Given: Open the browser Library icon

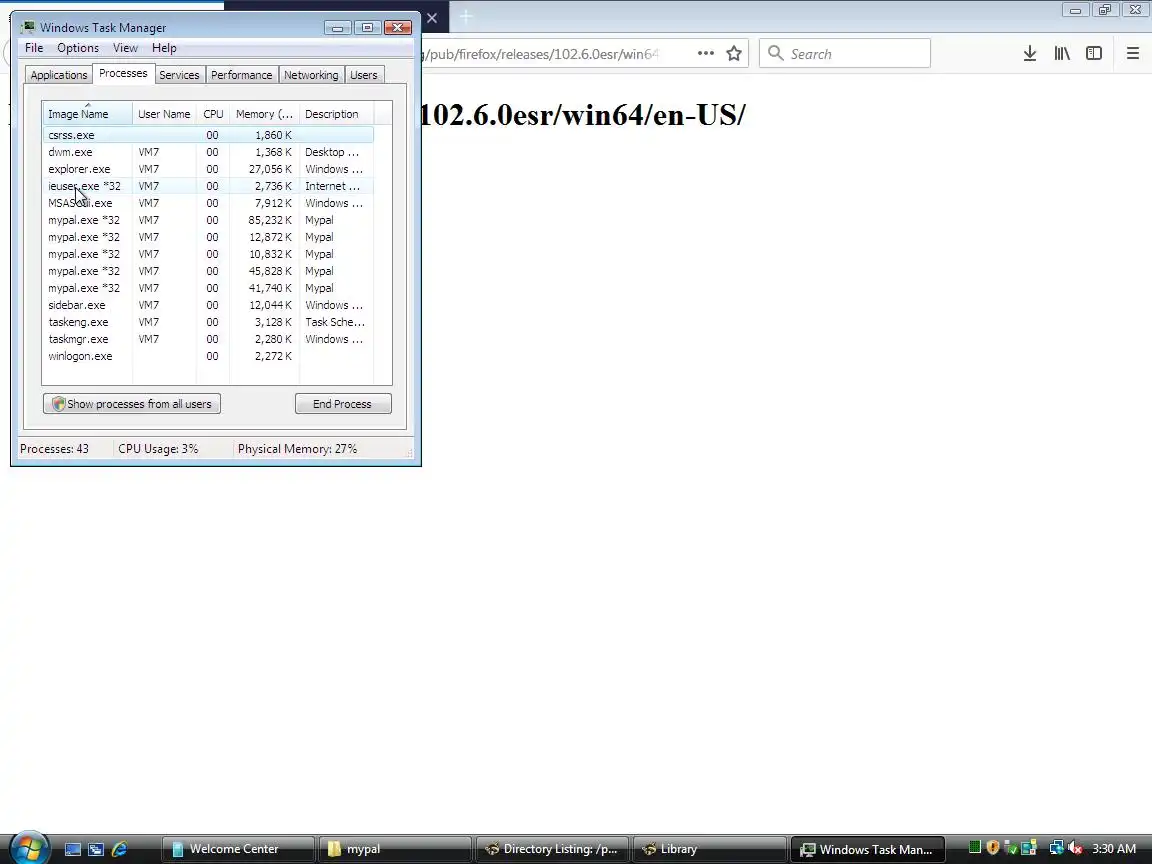Looking at the screenshot, I should (1062, 53).
